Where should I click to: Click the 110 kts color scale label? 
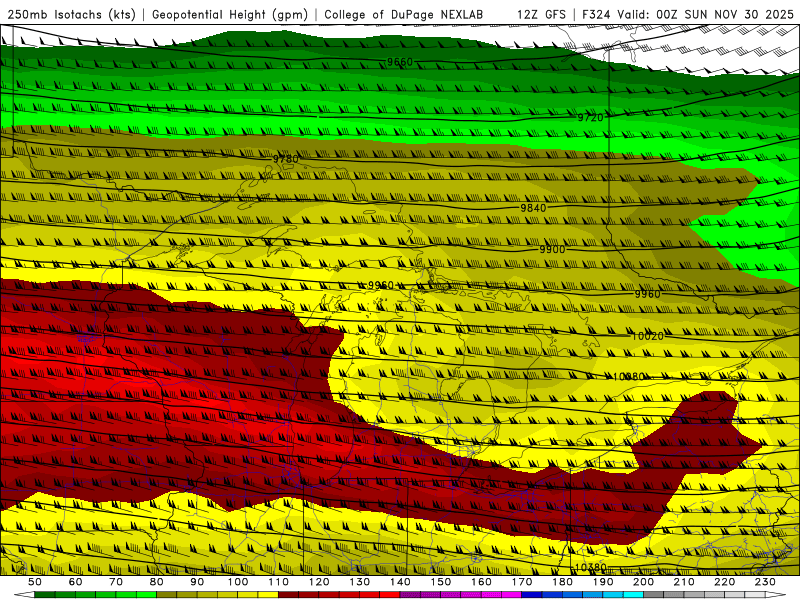(x=279, y=582)
